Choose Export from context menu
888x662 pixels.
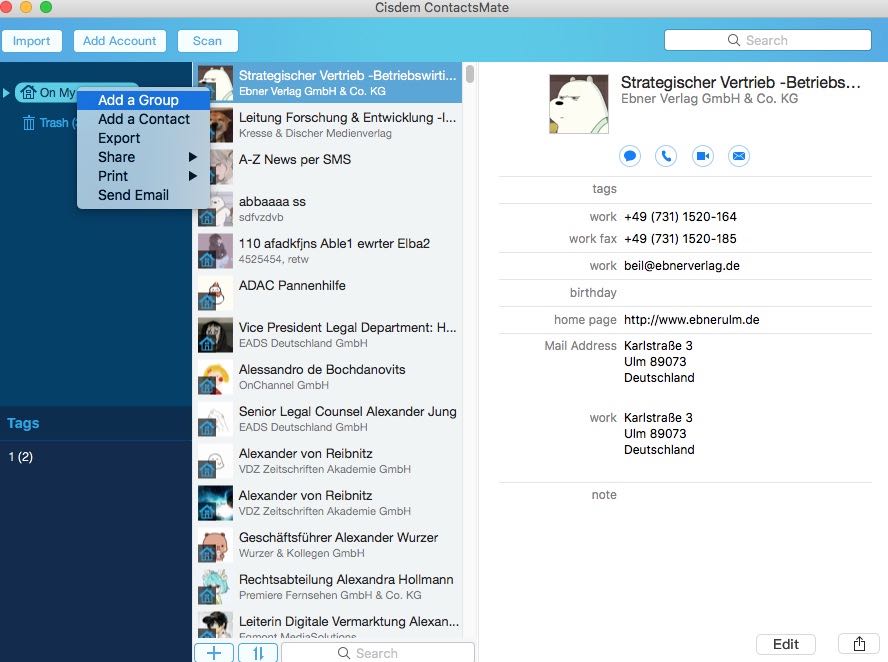tap(143, 138)
